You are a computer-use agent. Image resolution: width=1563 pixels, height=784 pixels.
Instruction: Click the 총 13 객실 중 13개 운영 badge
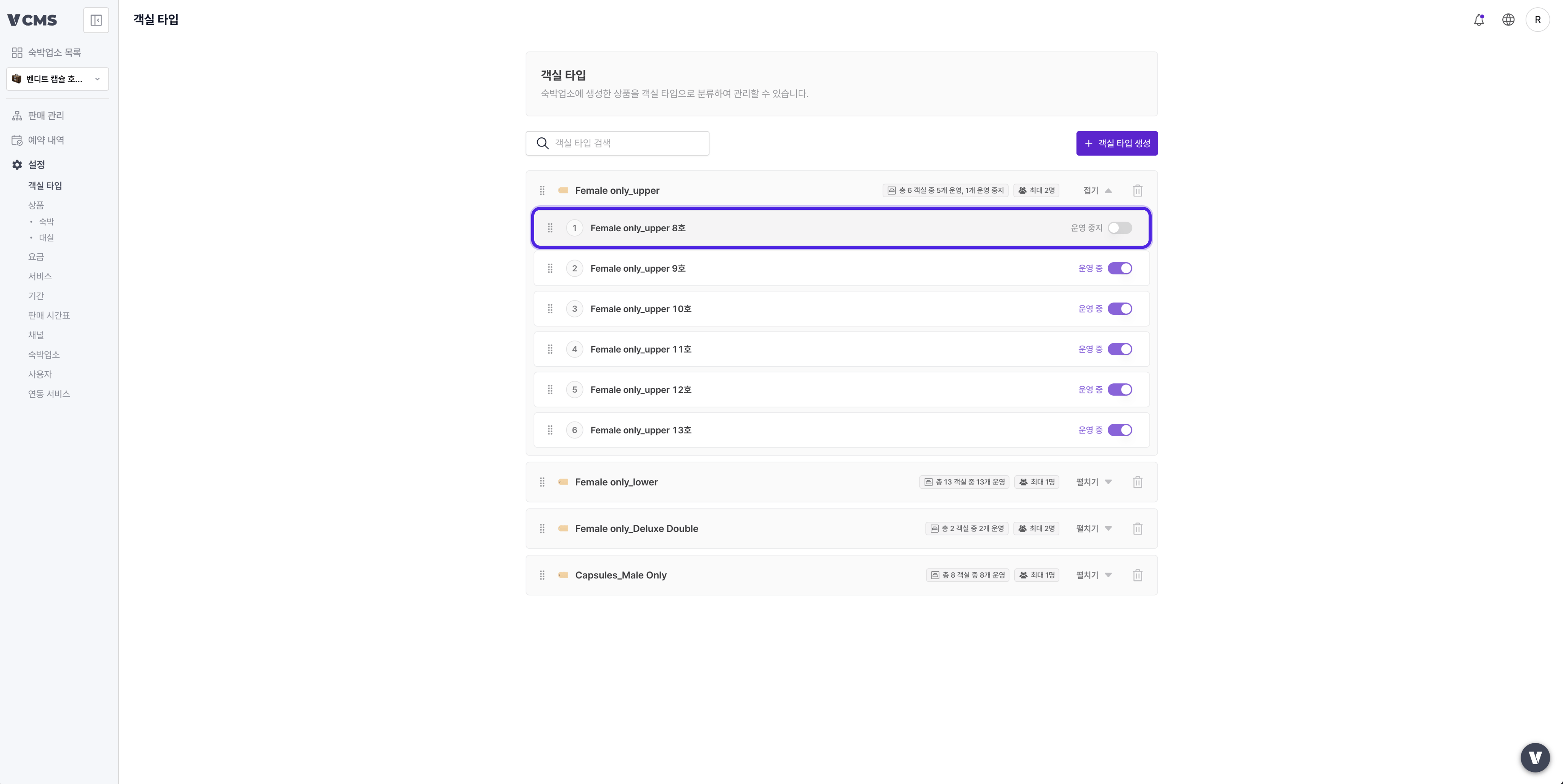tap(964, 482)
